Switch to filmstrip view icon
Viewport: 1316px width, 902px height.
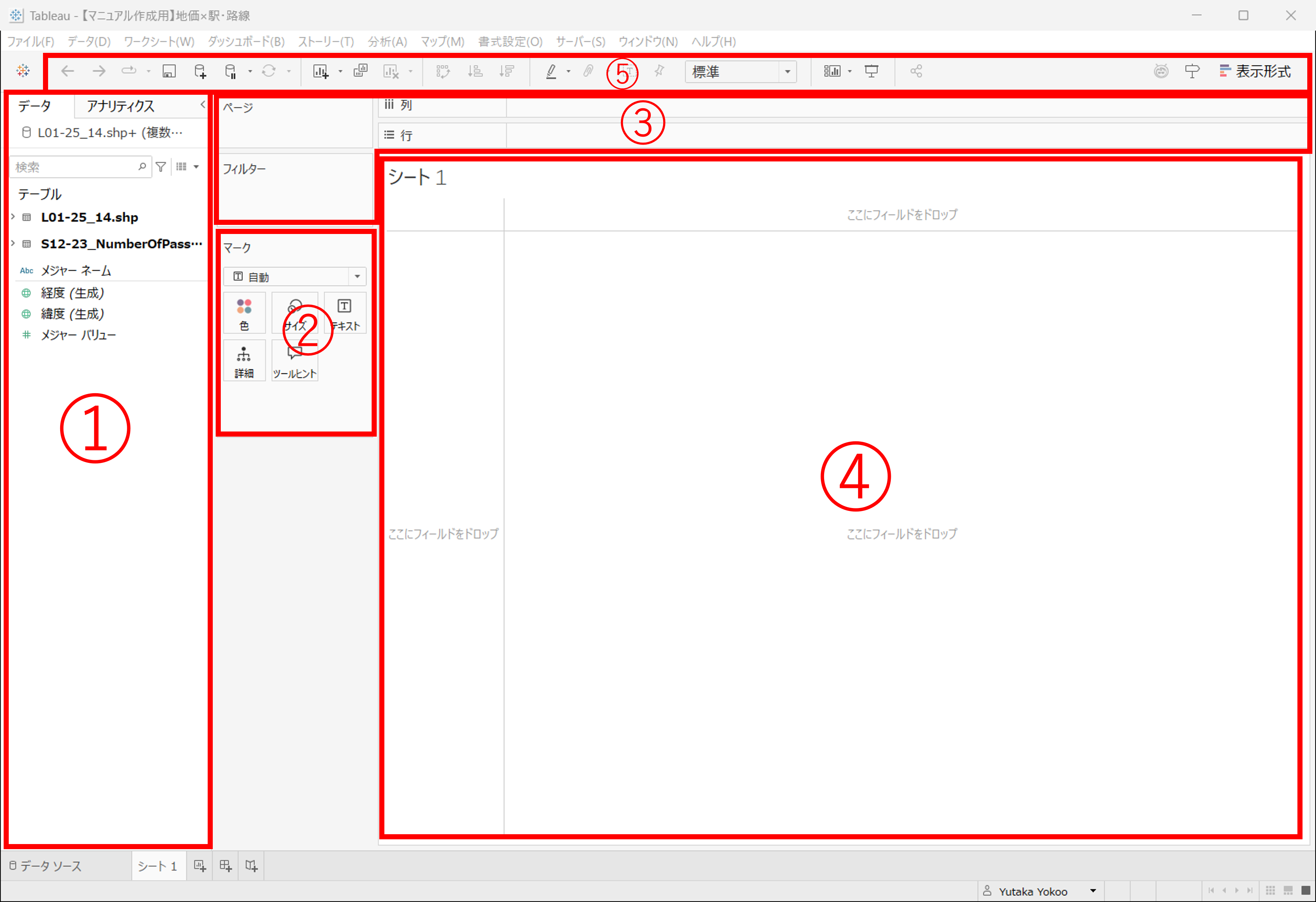point(1288,890)
